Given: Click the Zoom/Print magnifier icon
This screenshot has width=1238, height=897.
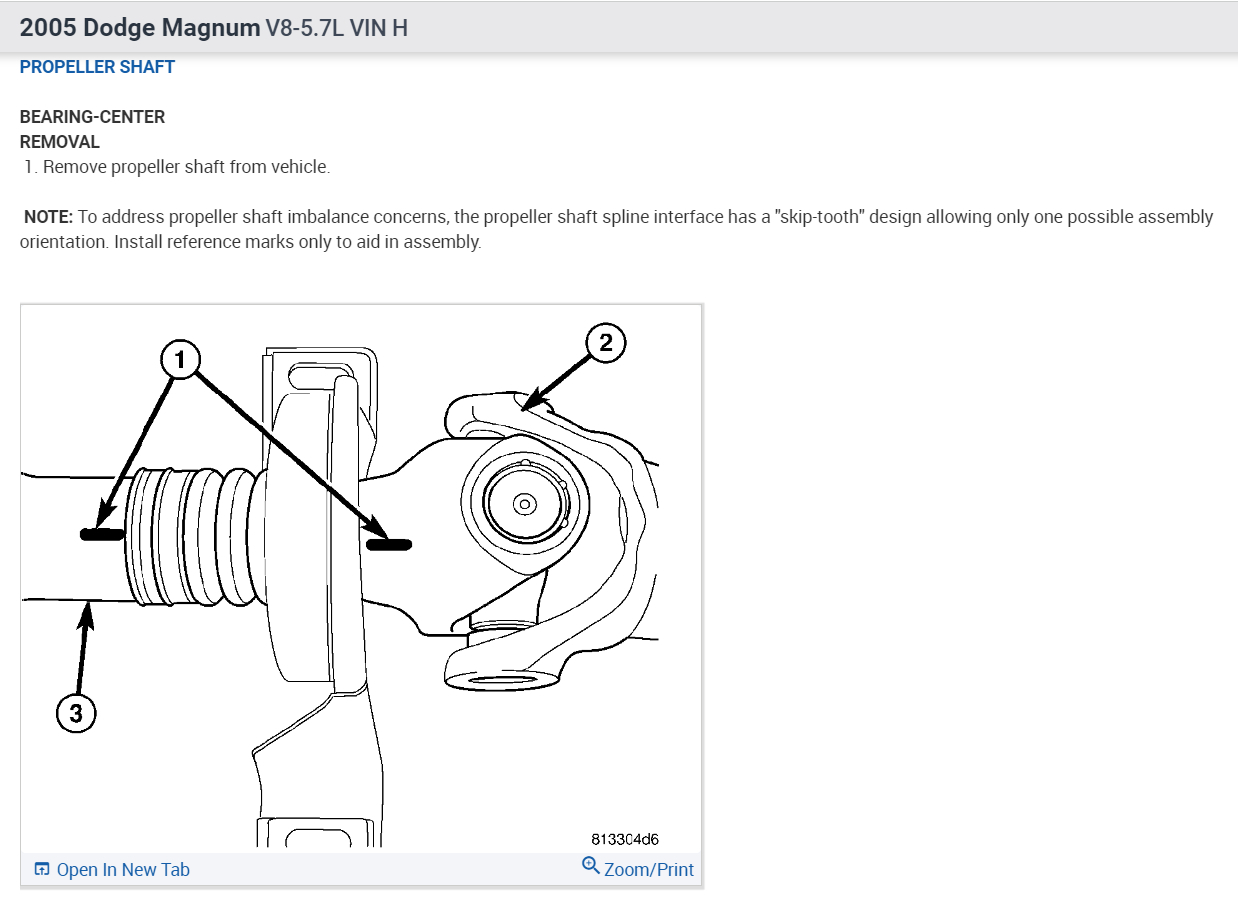Looking at the screenshot, I should [590, 866].
